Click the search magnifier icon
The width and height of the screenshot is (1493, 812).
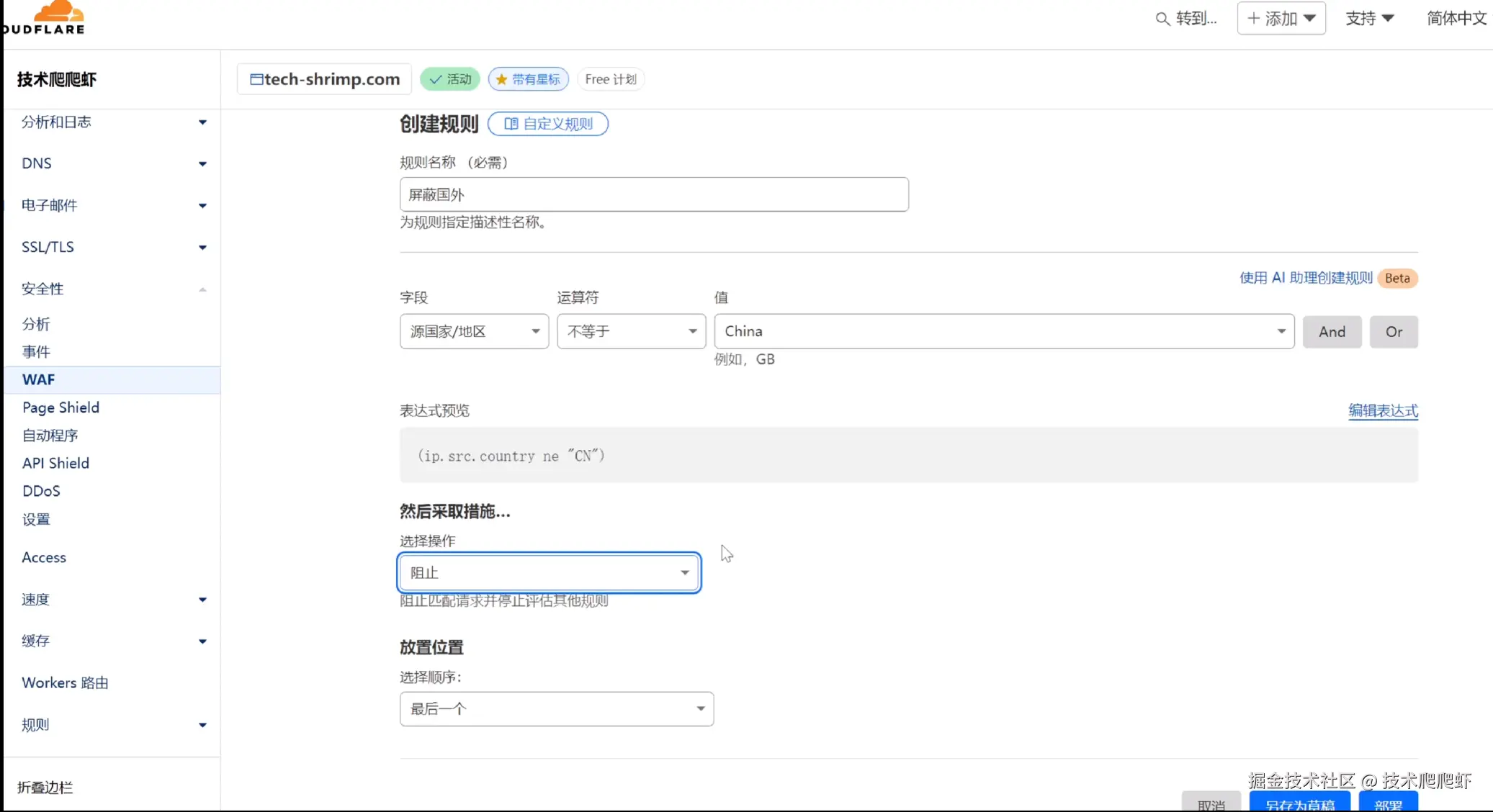1162,19
